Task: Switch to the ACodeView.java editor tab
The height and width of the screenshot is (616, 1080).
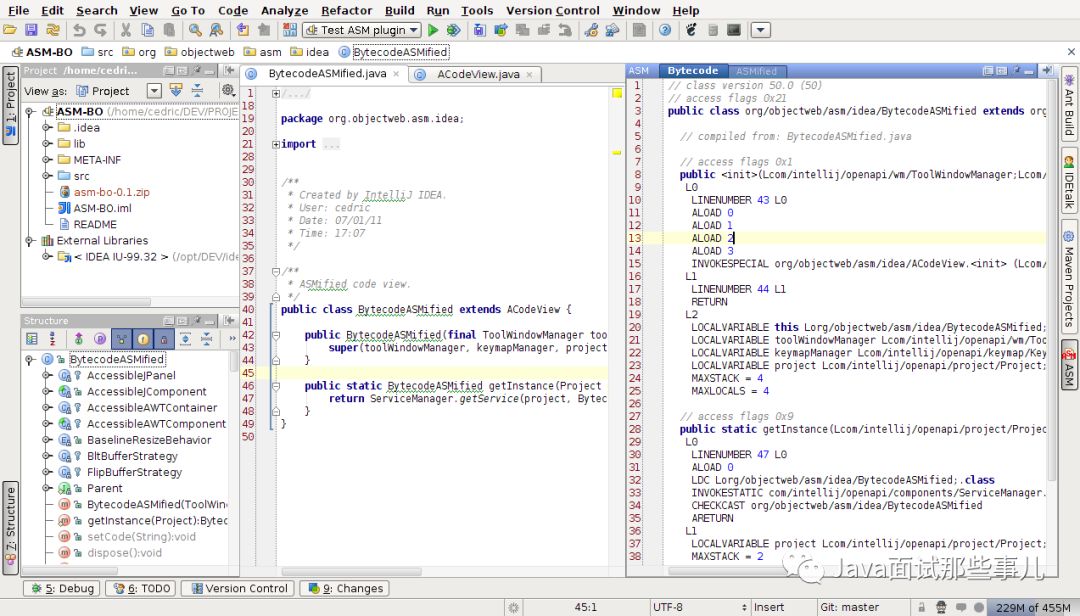Action: [x=477, y=74]
